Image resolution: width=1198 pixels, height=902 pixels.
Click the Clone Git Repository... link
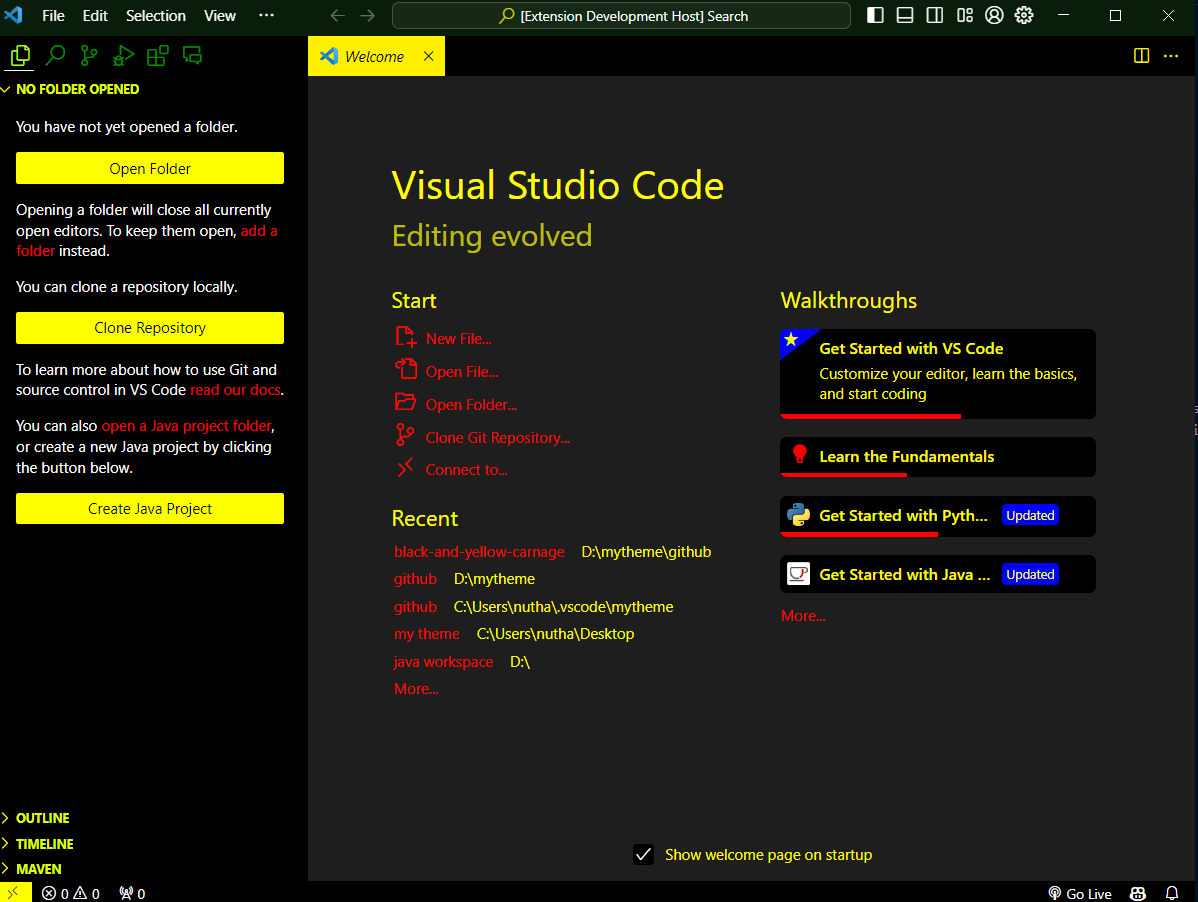click(497, 438)
